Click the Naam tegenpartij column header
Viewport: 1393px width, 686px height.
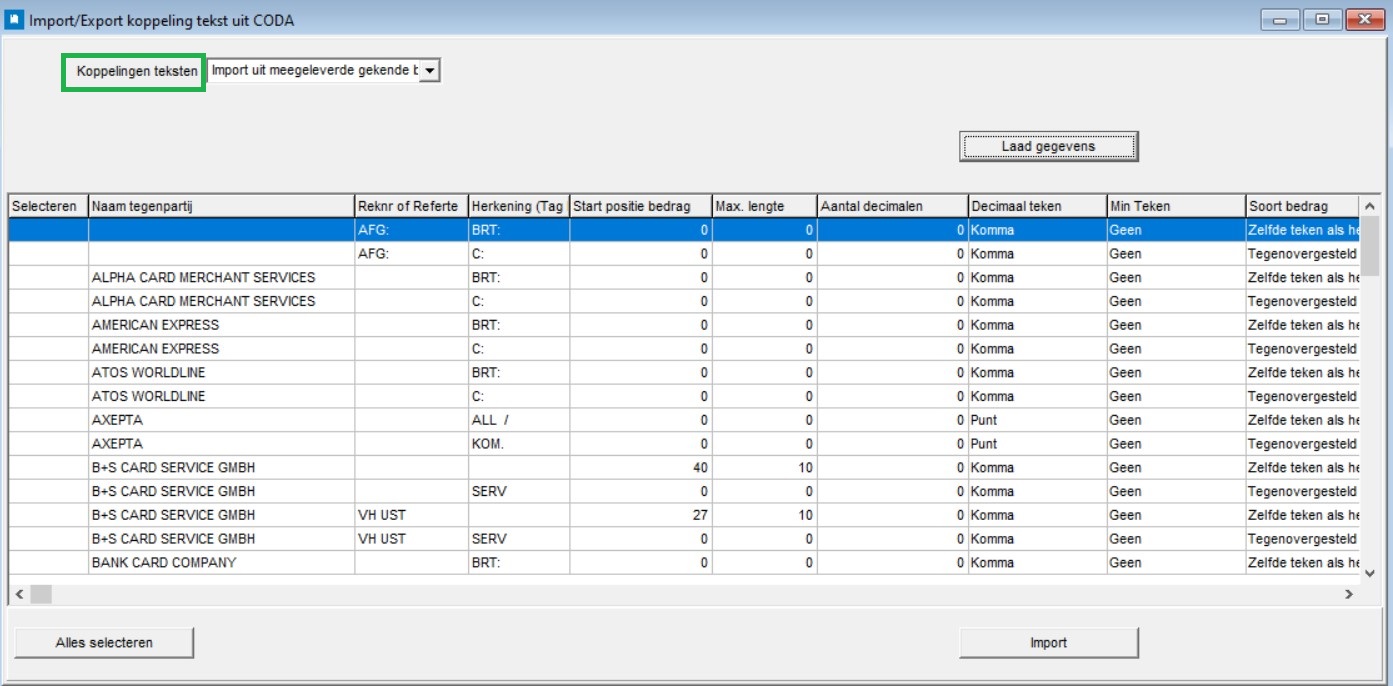(x=221, y=206)
